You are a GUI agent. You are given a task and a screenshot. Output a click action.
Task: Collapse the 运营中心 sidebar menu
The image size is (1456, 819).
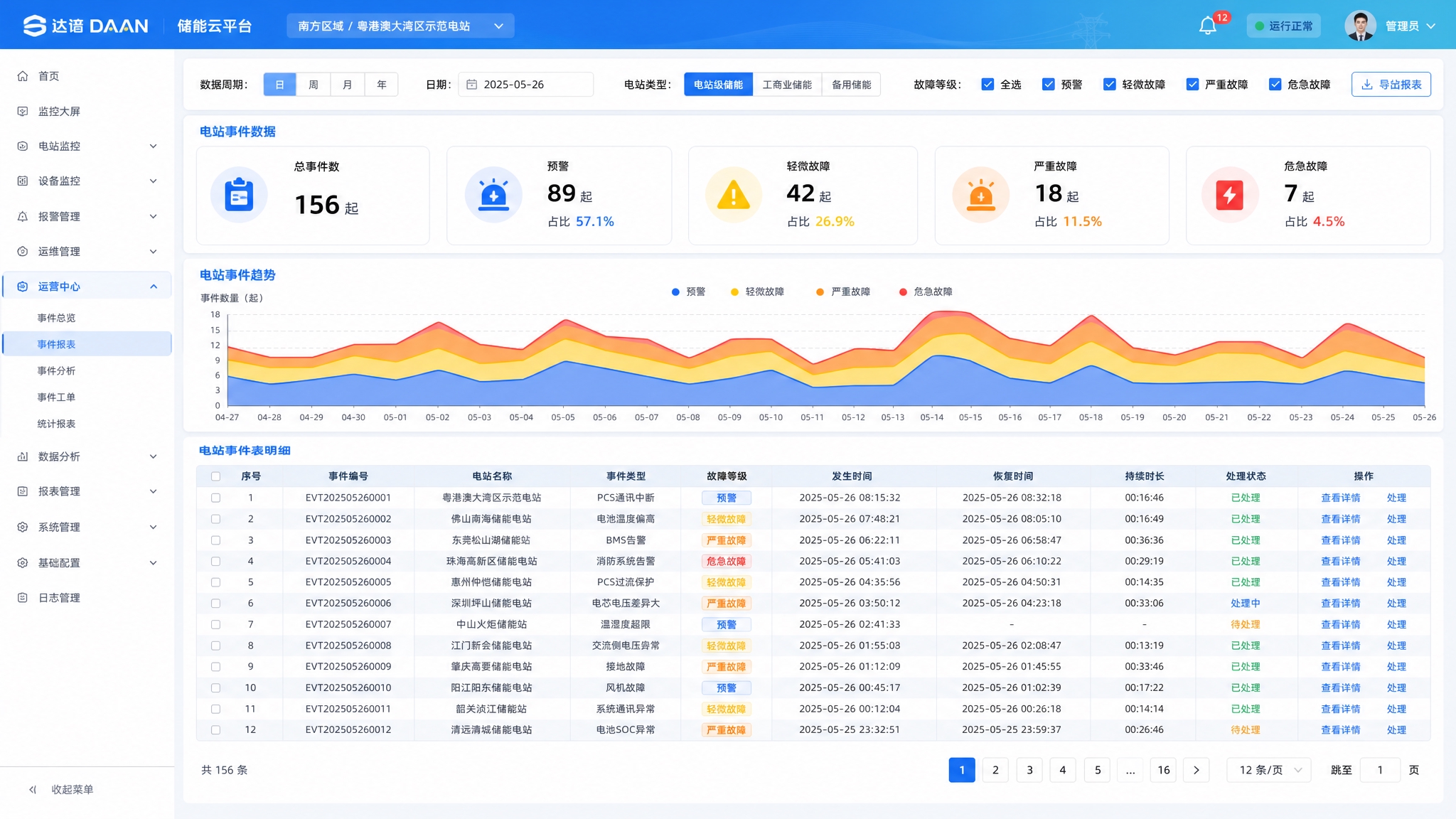87,287
